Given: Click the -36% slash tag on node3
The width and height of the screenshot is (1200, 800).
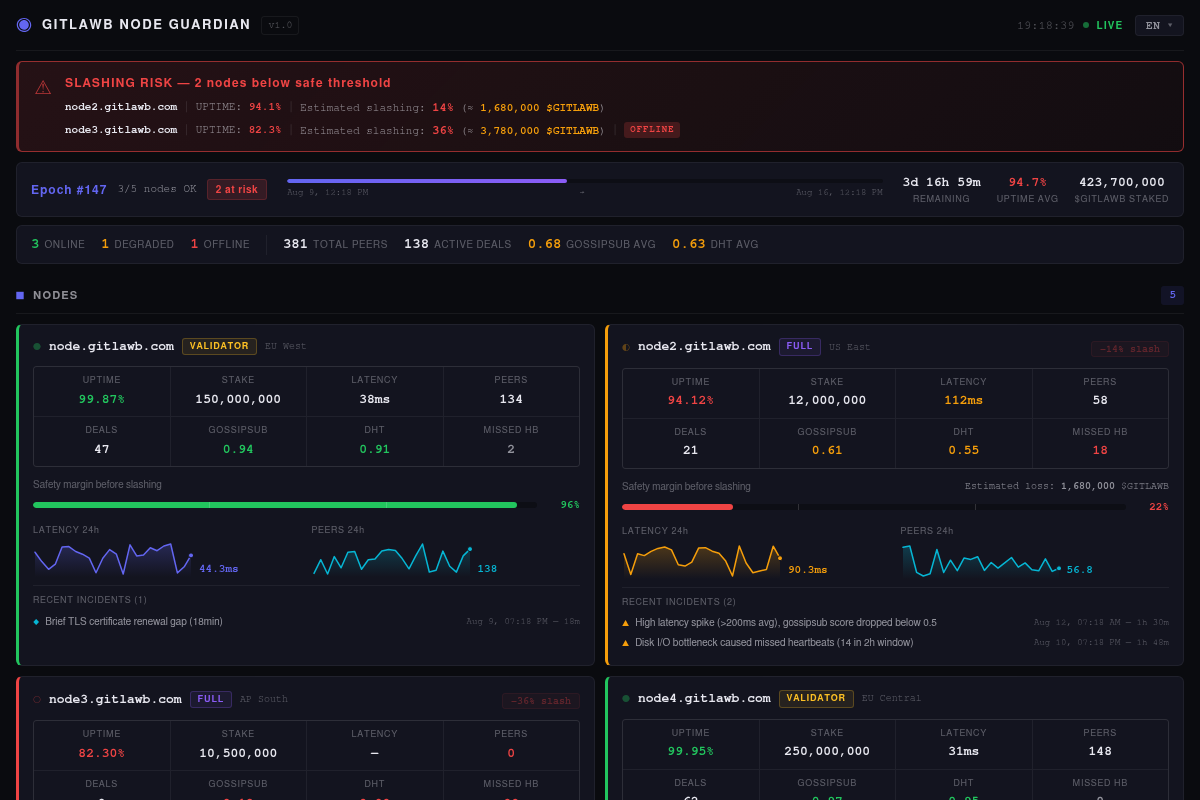Looking at the screenshot, I should [541, 701].
